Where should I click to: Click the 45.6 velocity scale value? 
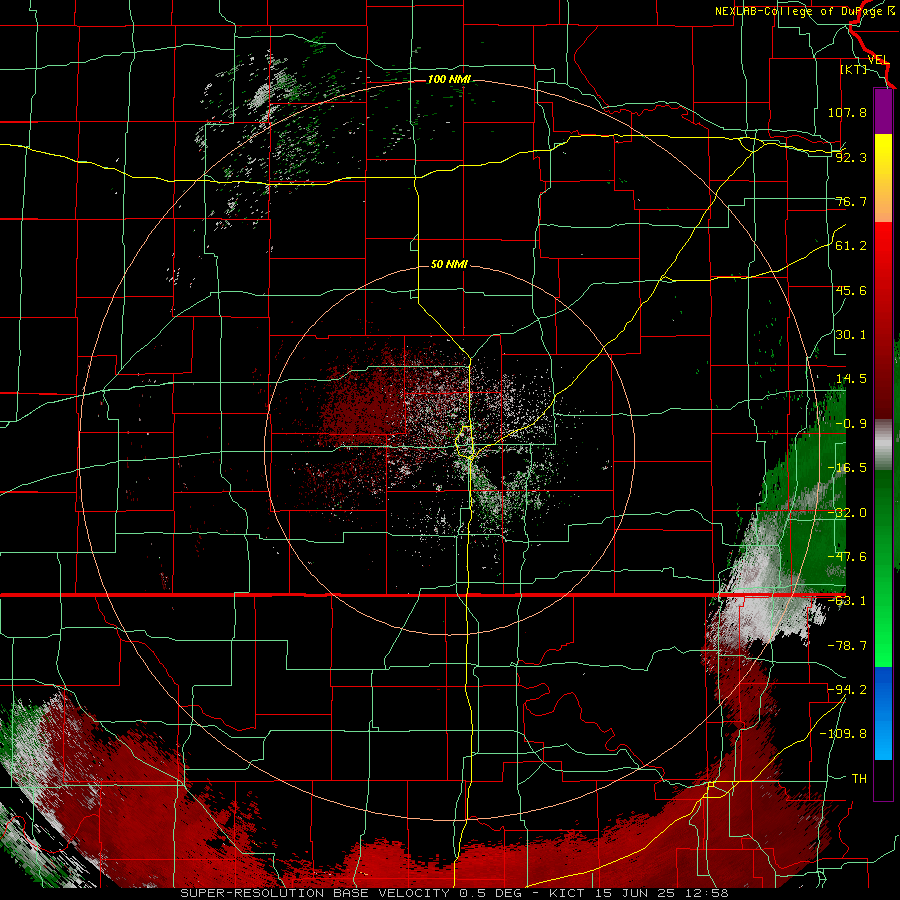(851, 290)
